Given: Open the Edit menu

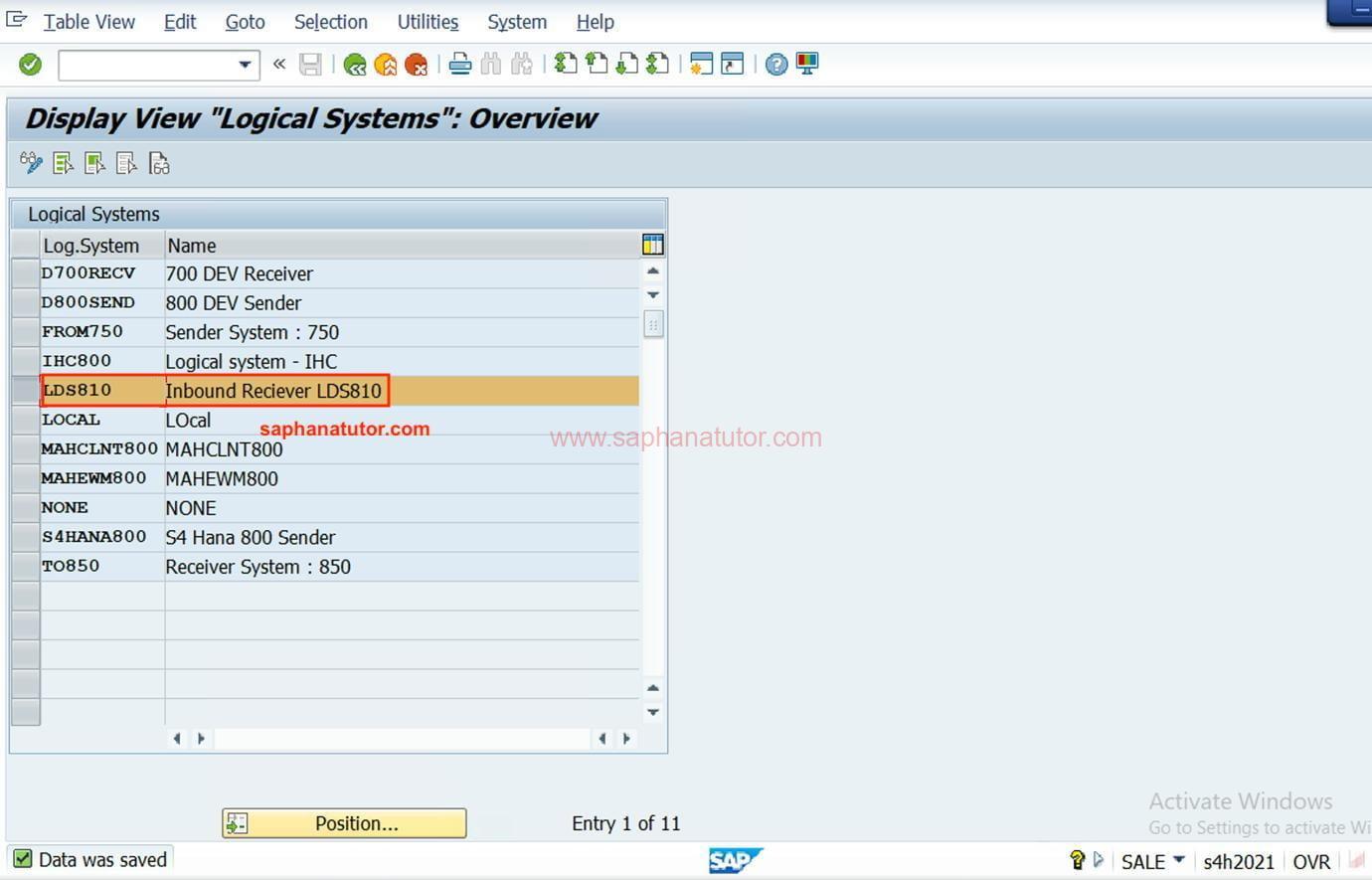Looking at the screenshot, I should click(180, 22).
